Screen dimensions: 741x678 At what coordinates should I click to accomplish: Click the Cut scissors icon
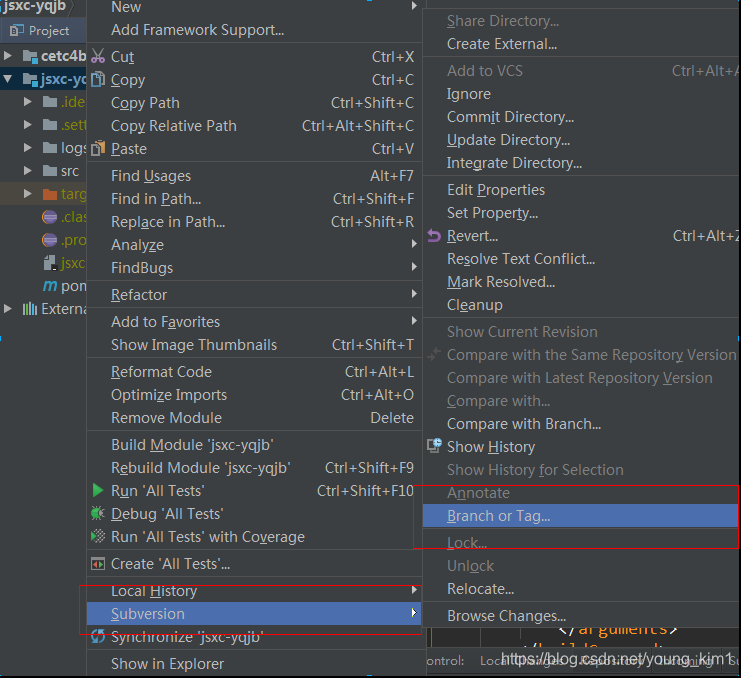[98, 56]
